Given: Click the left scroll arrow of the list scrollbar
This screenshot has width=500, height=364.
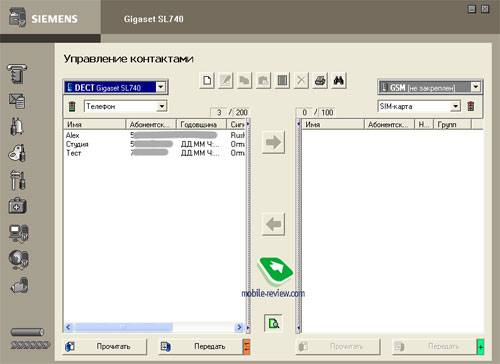Looking at the screenshot, I should 69,327.
